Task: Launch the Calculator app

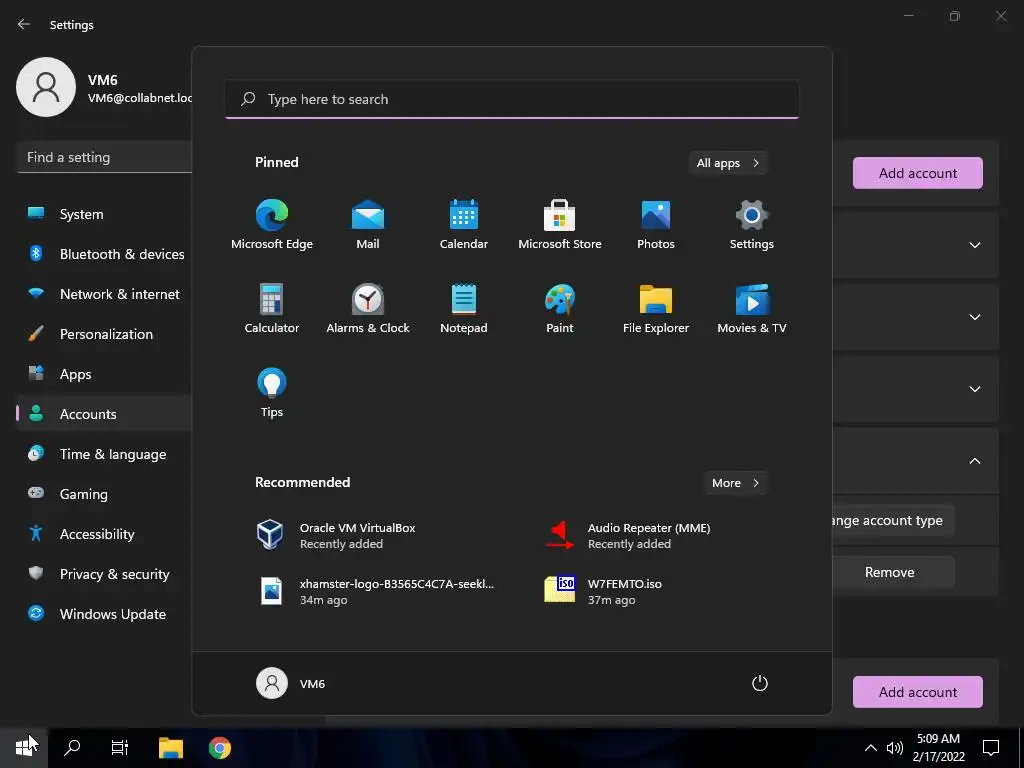Action: point(272,308)
